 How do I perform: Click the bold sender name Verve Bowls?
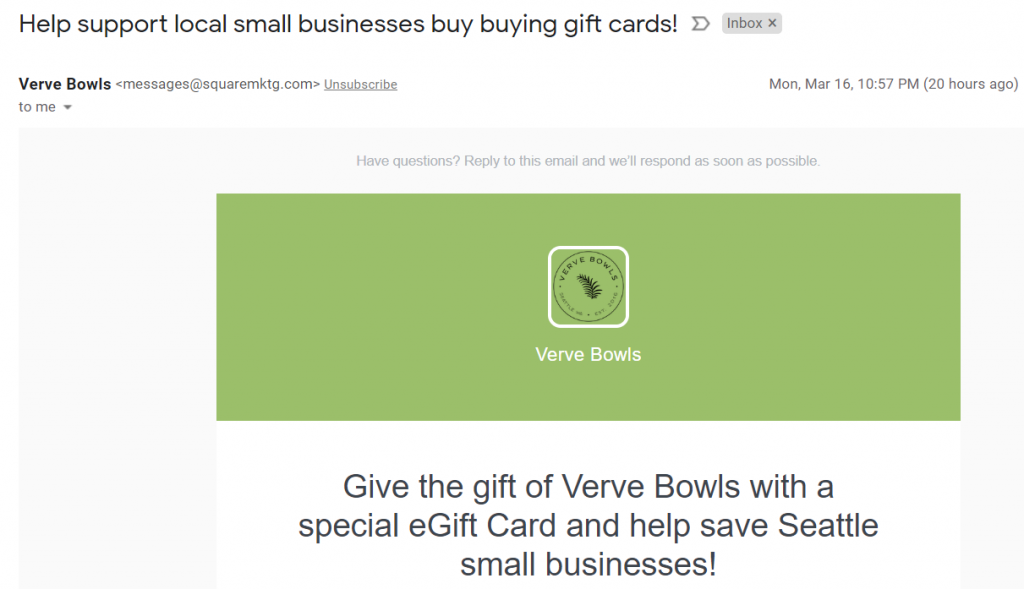65,84
